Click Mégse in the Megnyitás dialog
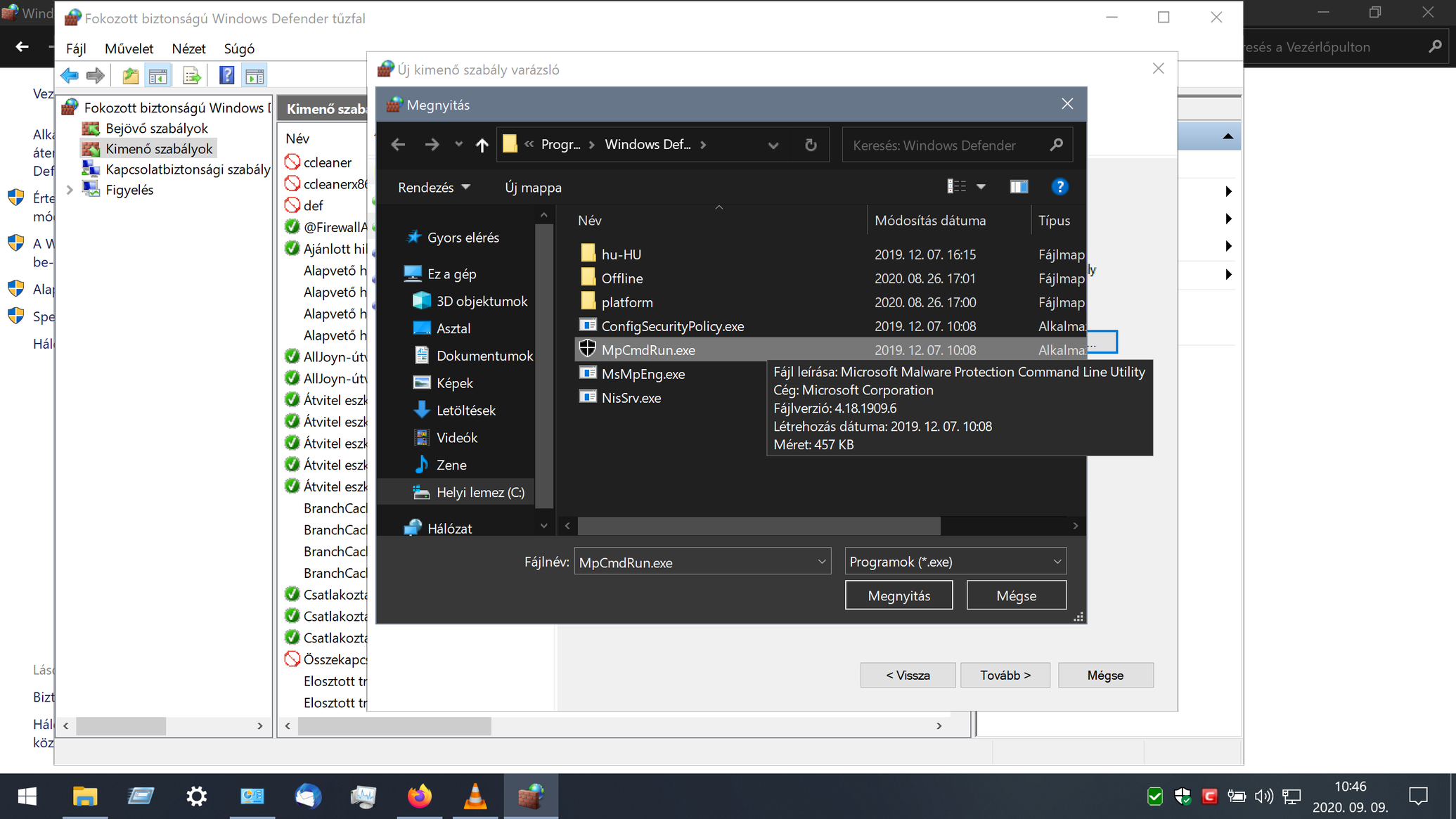Image resolution: width=1456 pixels, height=819 pixels. tap(1016, 595)
